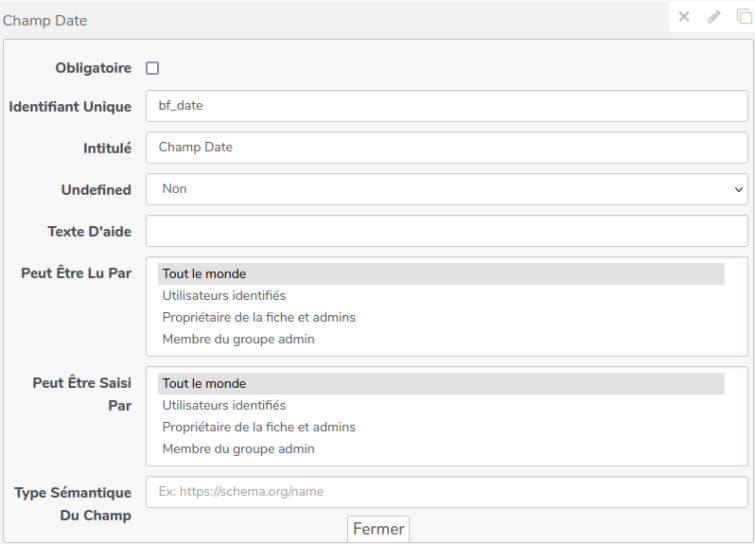Open the Undefined dropdown showing Non
The height and width of the screenshot is (544, 755).
pos(447,189)
